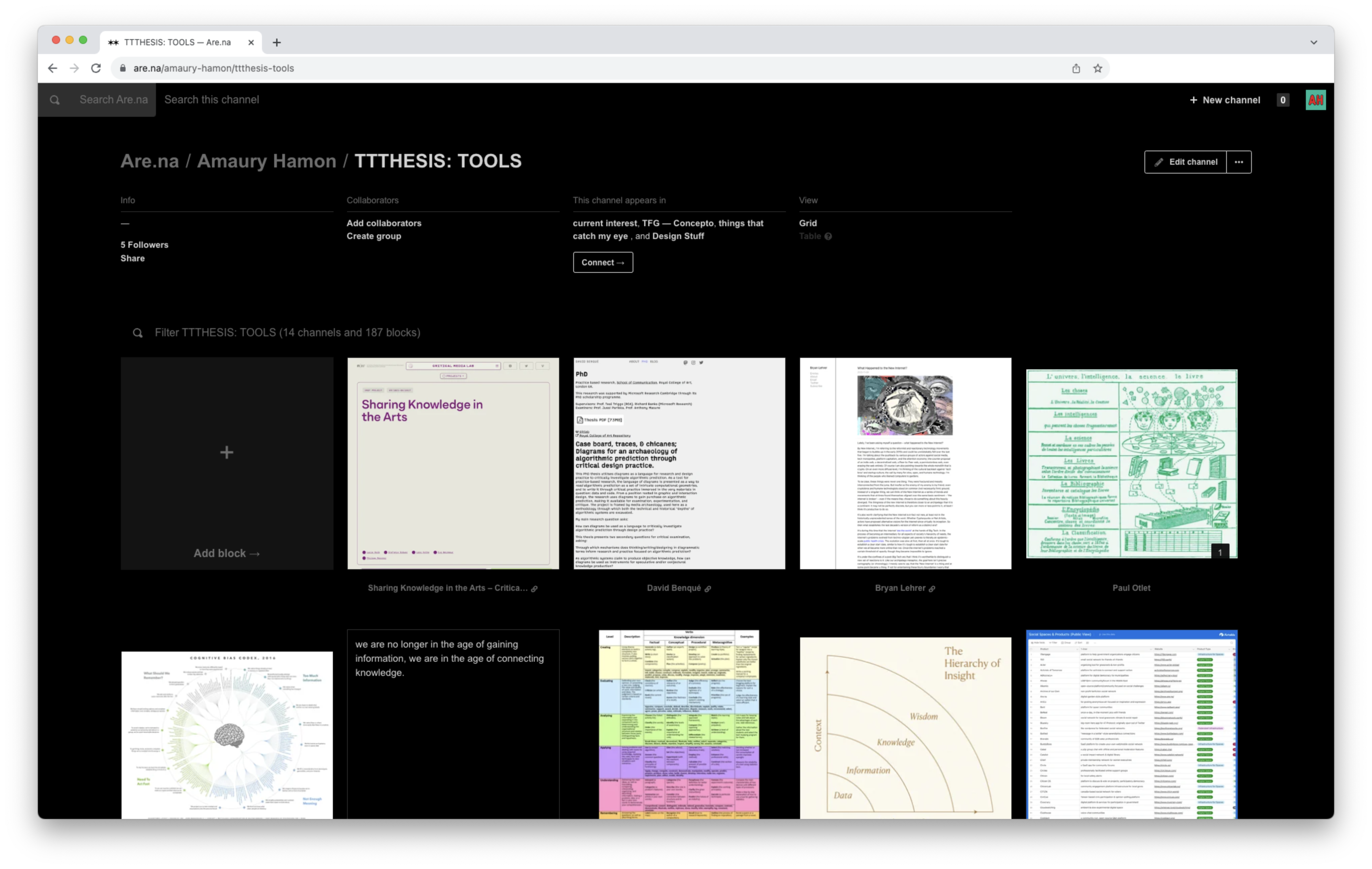Reload the page with refresh icon
Image resolution: width=1372 pixels, height=869 pixels.
(x=96, y=69)
